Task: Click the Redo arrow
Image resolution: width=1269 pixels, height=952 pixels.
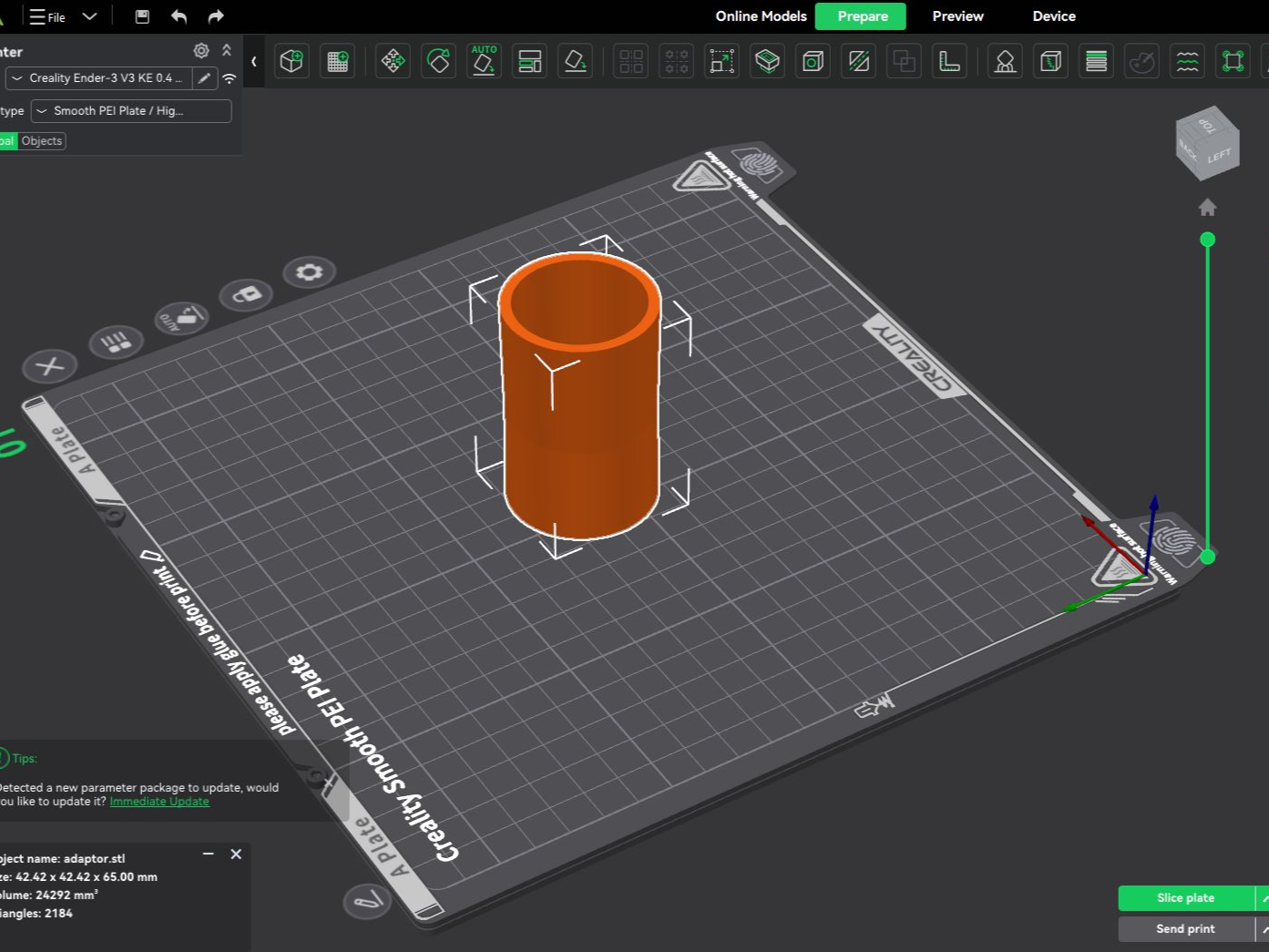Action: (x=216, y=16)
